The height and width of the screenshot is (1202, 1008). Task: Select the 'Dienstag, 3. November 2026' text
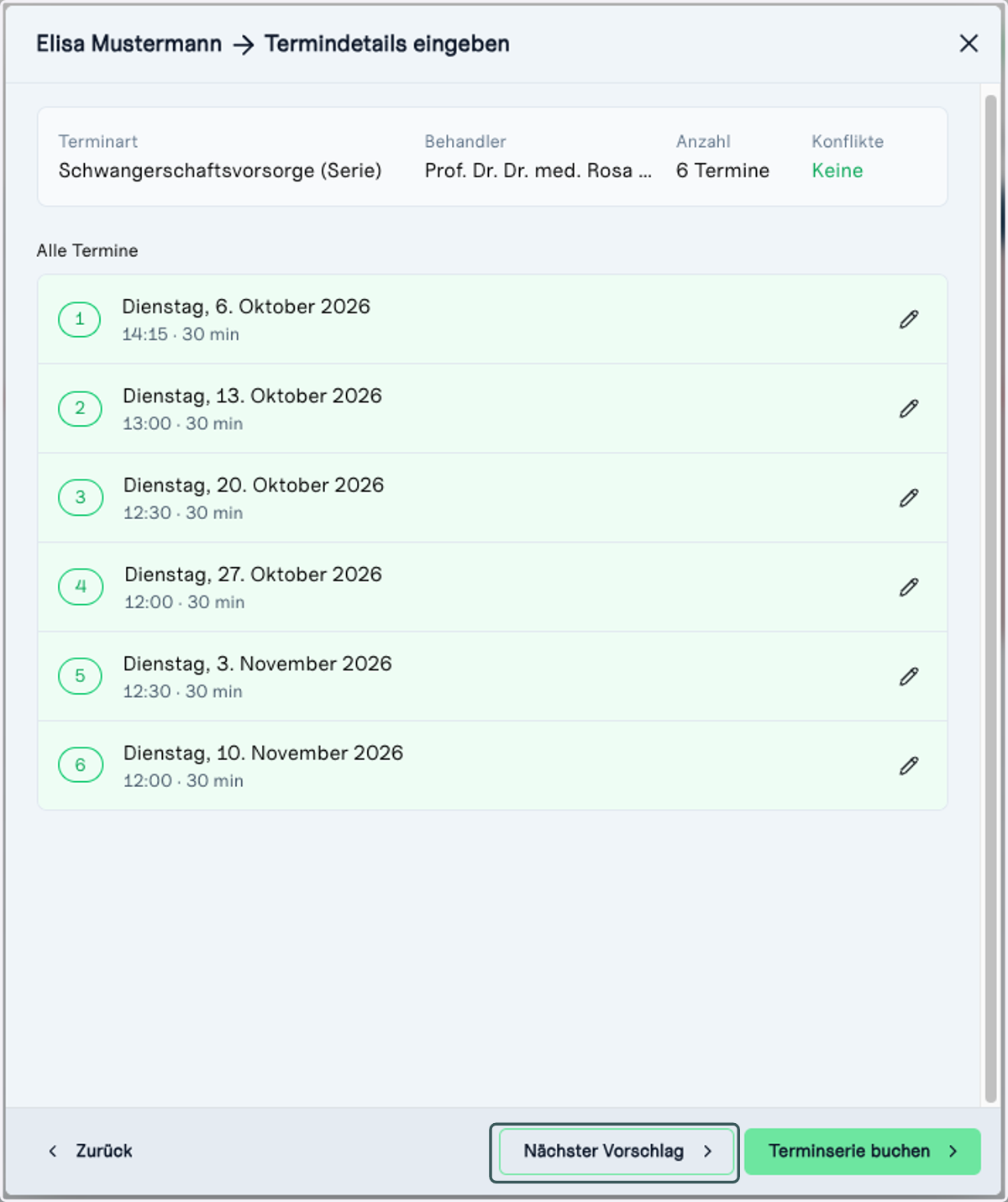[x=257, y=664]
